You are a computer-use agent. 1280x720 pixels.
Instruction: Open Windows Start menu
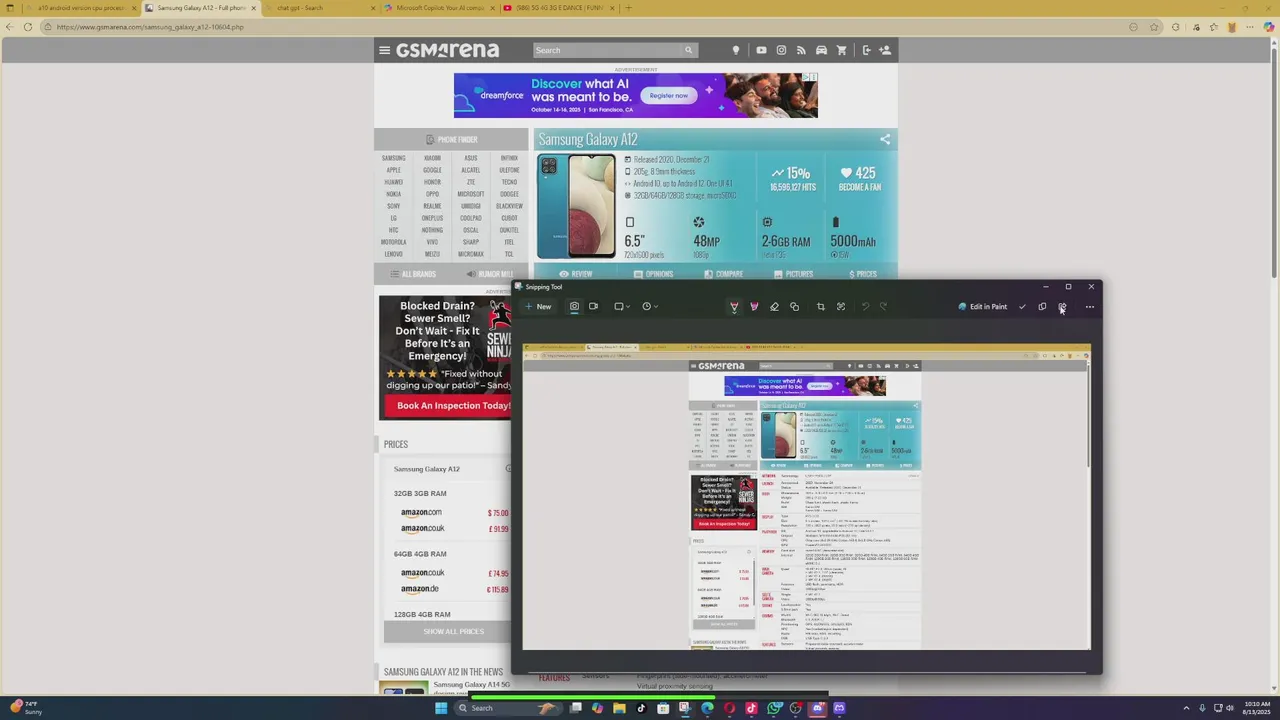[440, 708]
